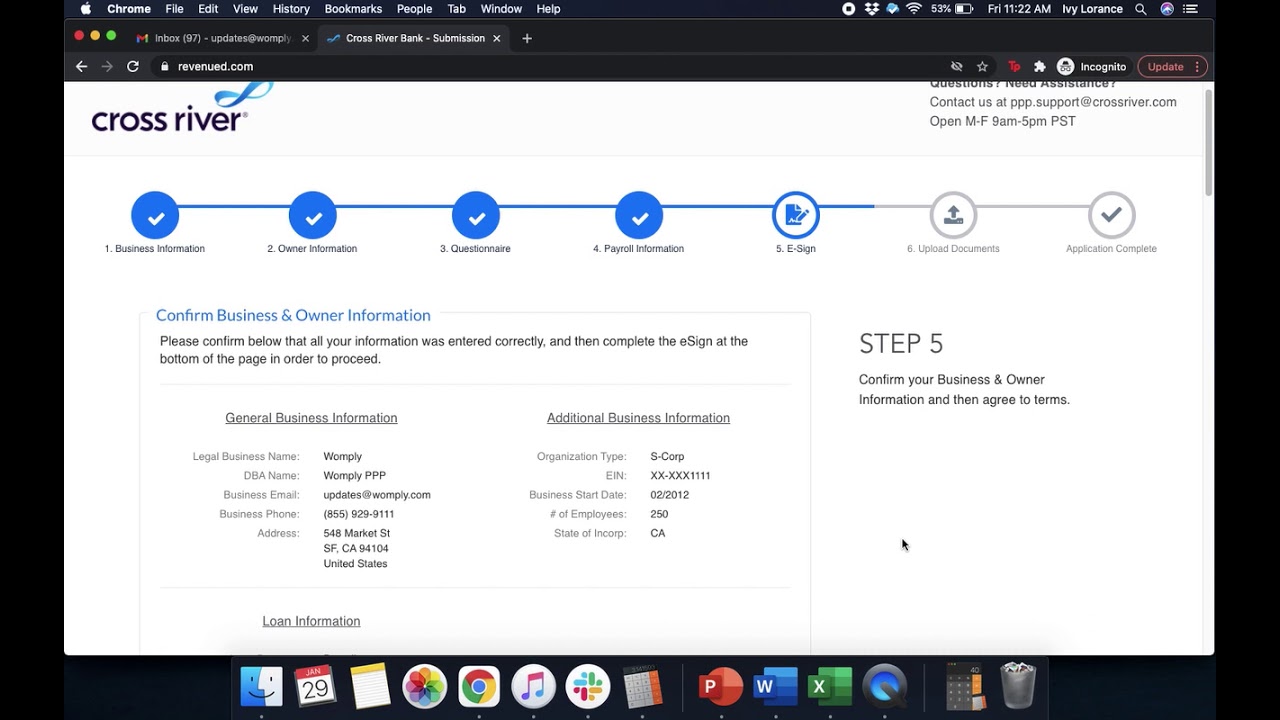Click the STEP 5 heading
The height and width of the screenshot is (720, 1280).
901,344
